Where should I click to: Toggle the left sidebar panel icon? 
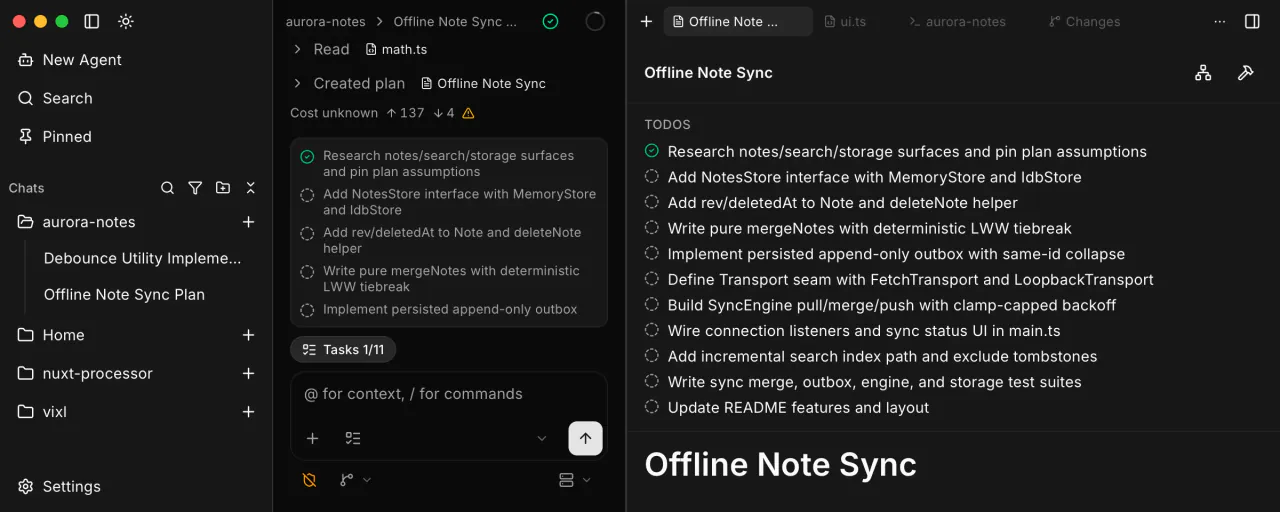click(92, 21)
